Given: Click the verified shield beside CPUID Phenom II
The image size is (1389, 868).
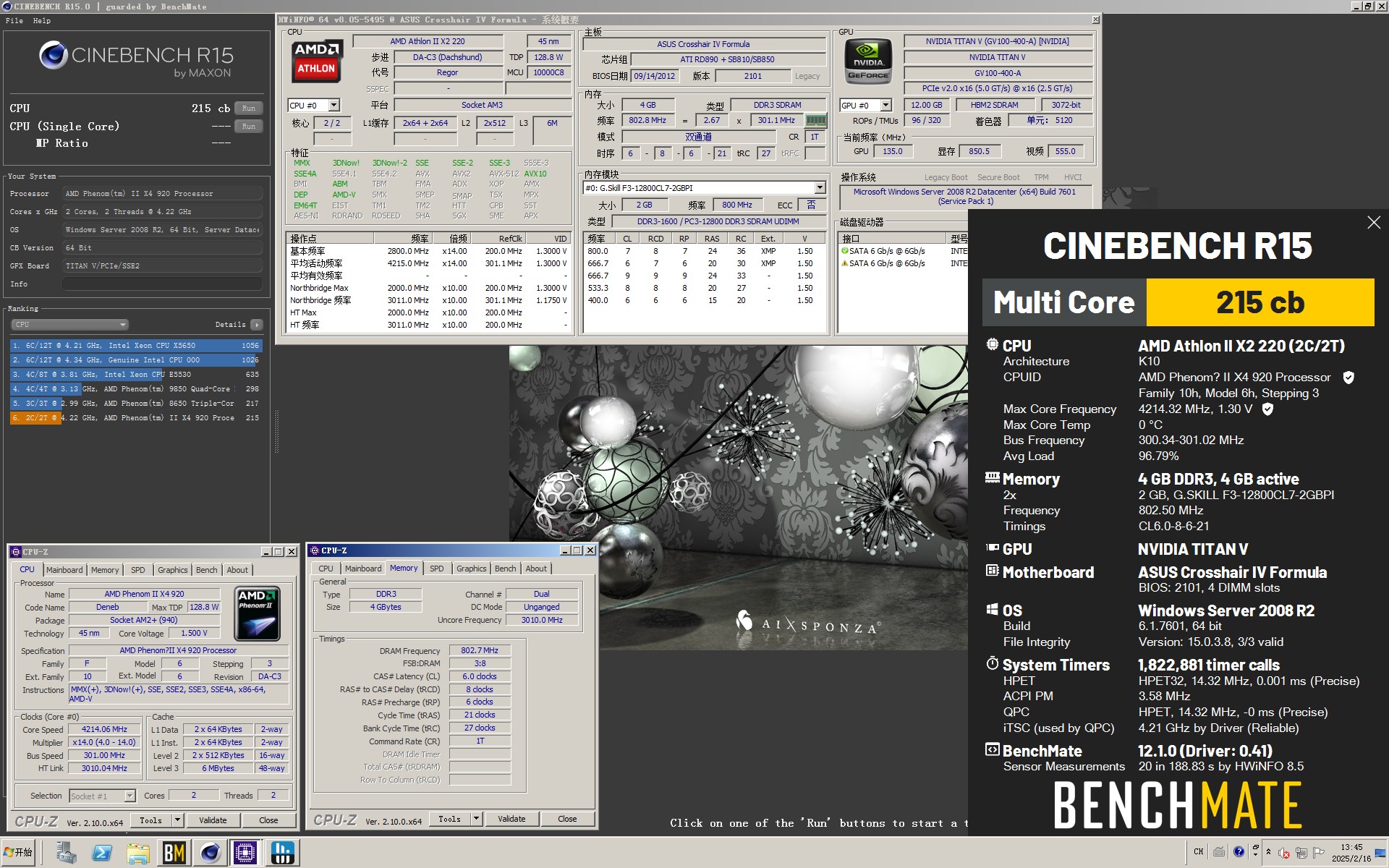Looking at the screenshot, I should (1348, 378).
